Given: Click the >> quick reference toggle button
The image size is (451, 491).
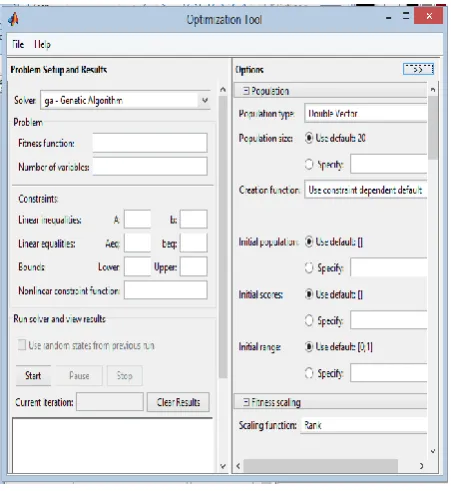Looking at the screenshot, I should [x=418, y=69].
